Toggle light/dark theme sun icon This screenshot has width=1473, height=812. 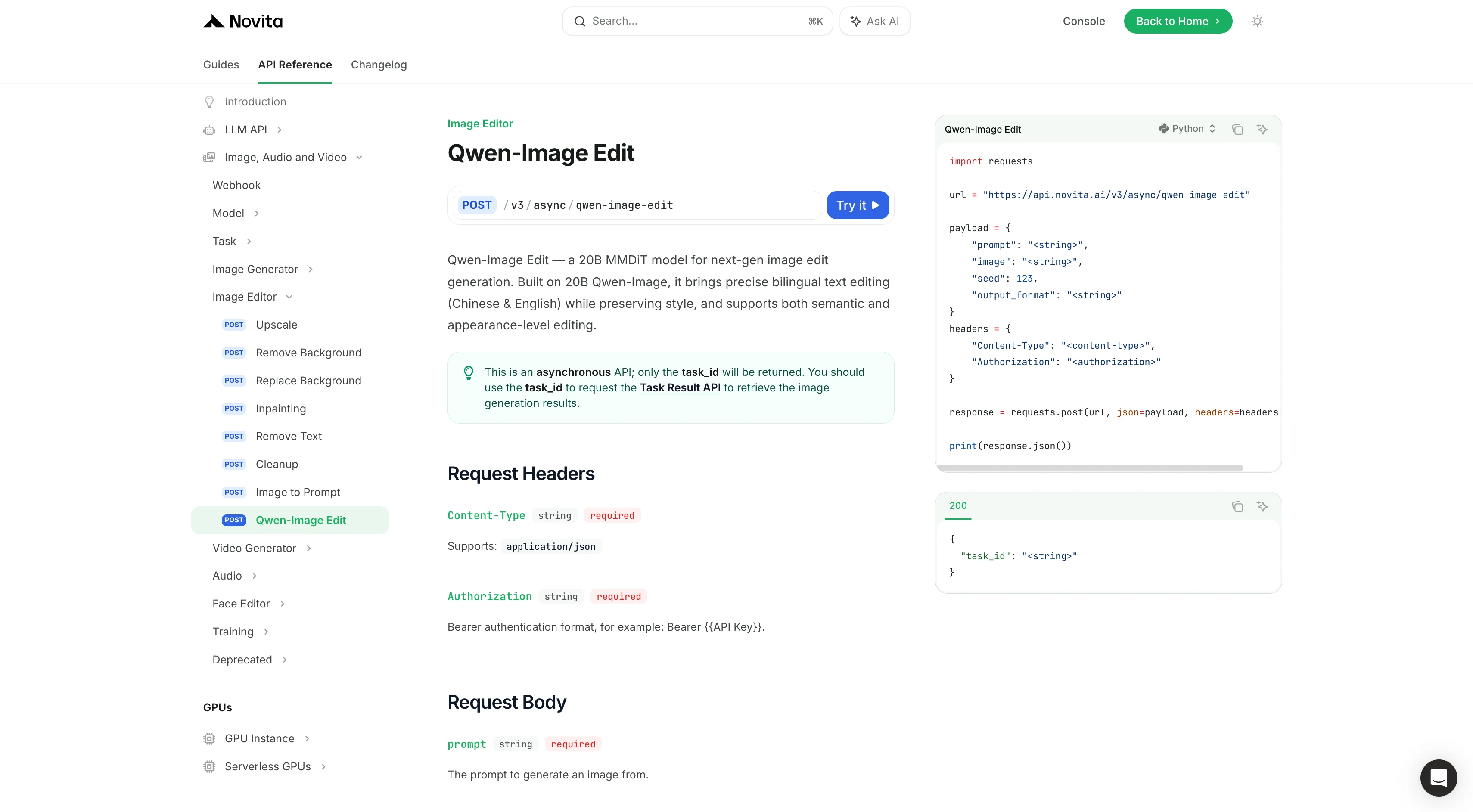point(1257,21)
